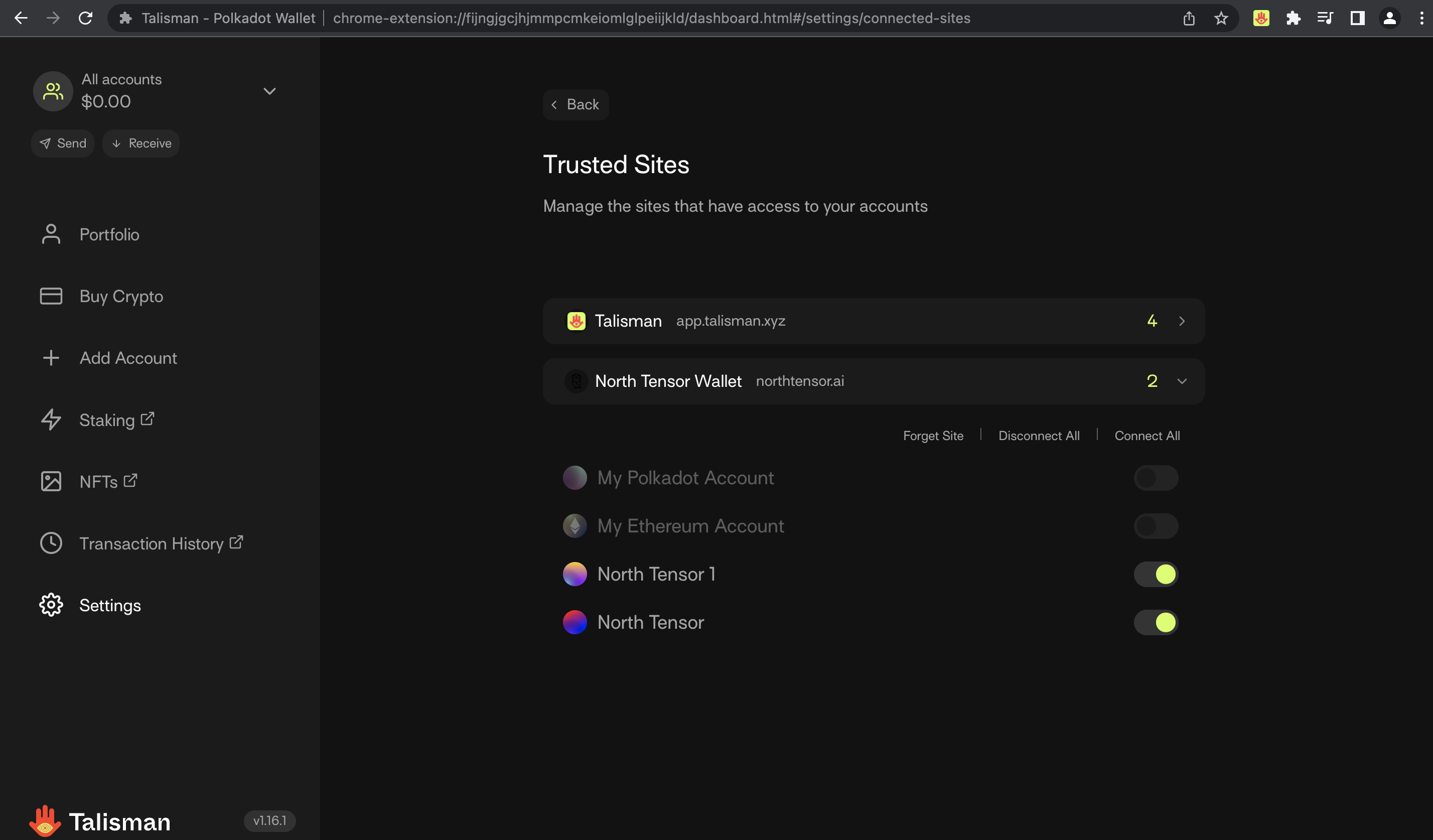Click the Portfolio person icon
The width and height of the screenshot is (1433, 840).
[x=51, y=234]
